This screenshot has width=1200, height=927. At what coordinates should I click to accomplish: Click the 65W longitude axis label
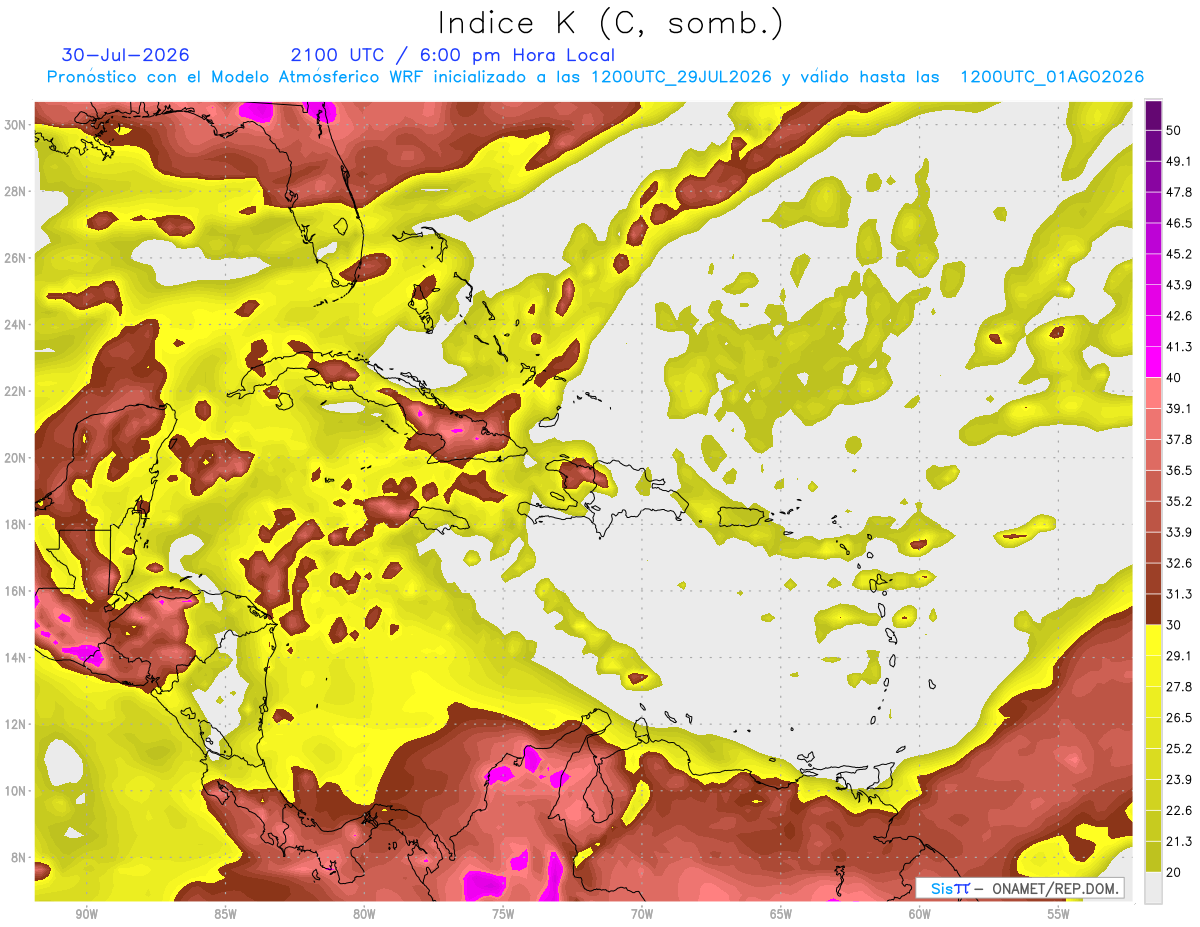[x=781, y=914]
